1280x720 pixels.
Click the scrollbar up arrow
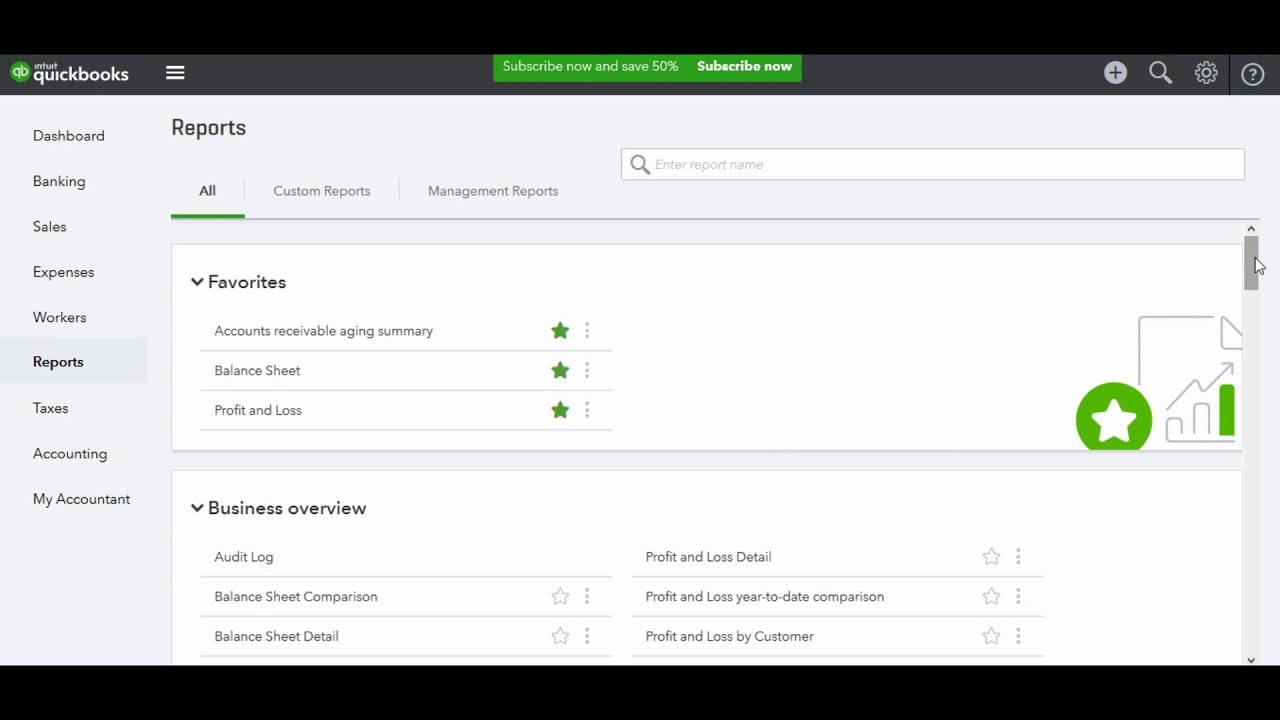point(1250,229)
